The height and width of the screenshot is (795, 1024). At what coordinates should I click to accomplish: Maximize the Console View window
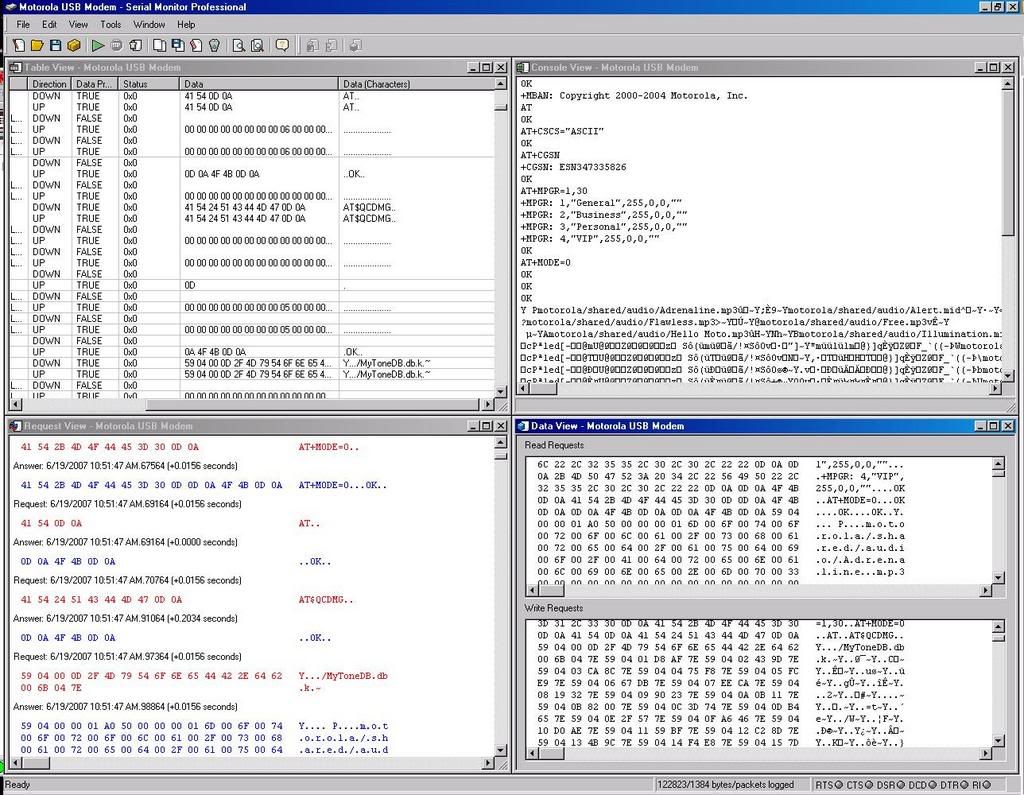point(993,67)
